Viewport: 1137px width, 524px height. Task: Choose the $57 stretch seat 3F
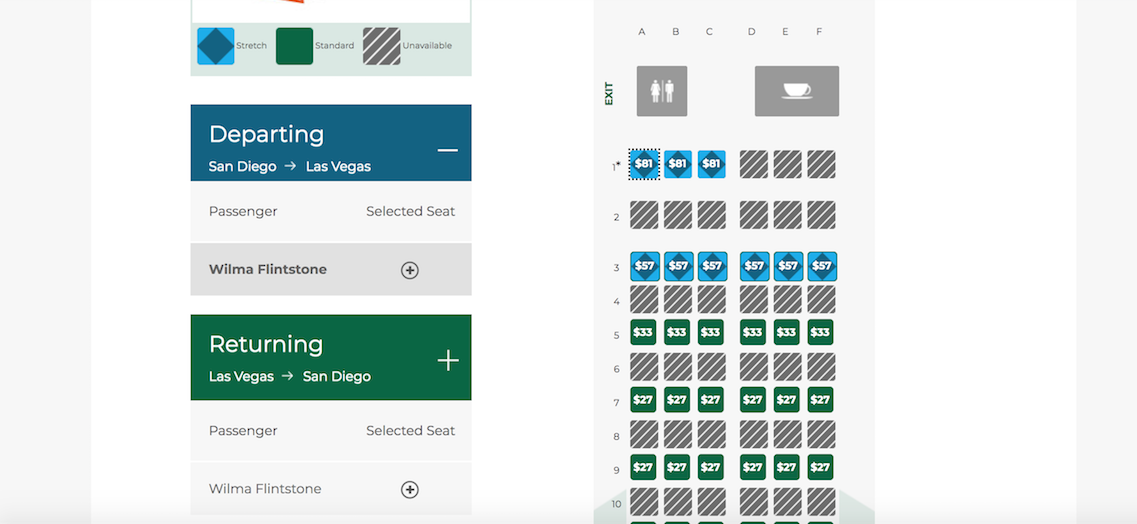pyautogui.click(x=822, y=266)
